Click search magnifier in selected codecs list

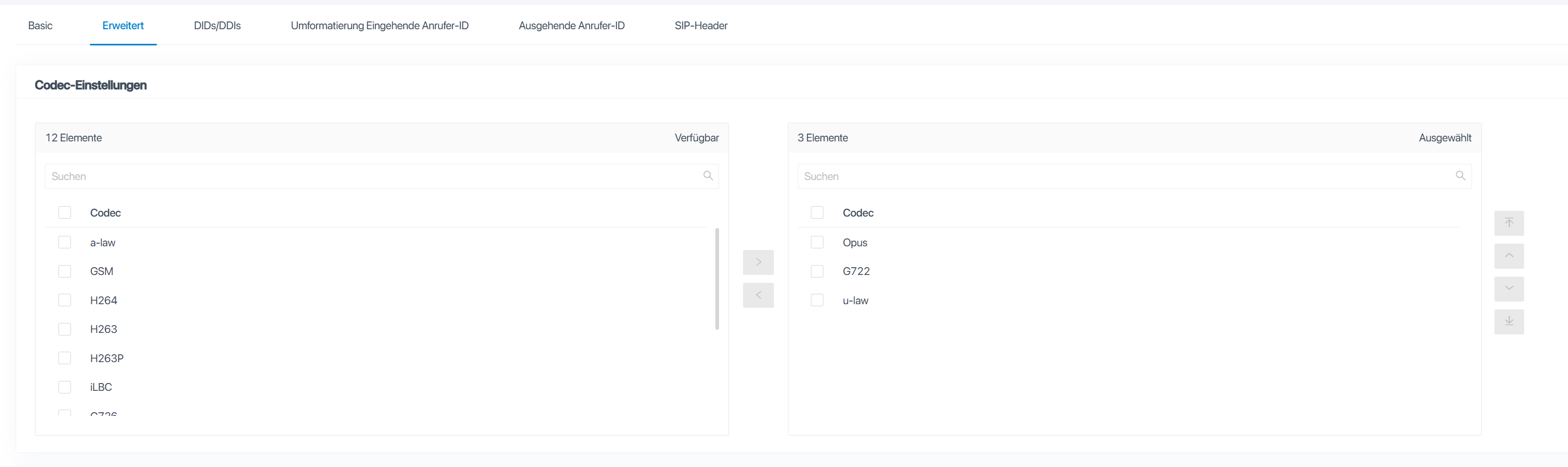click(x=1459, y=176)
